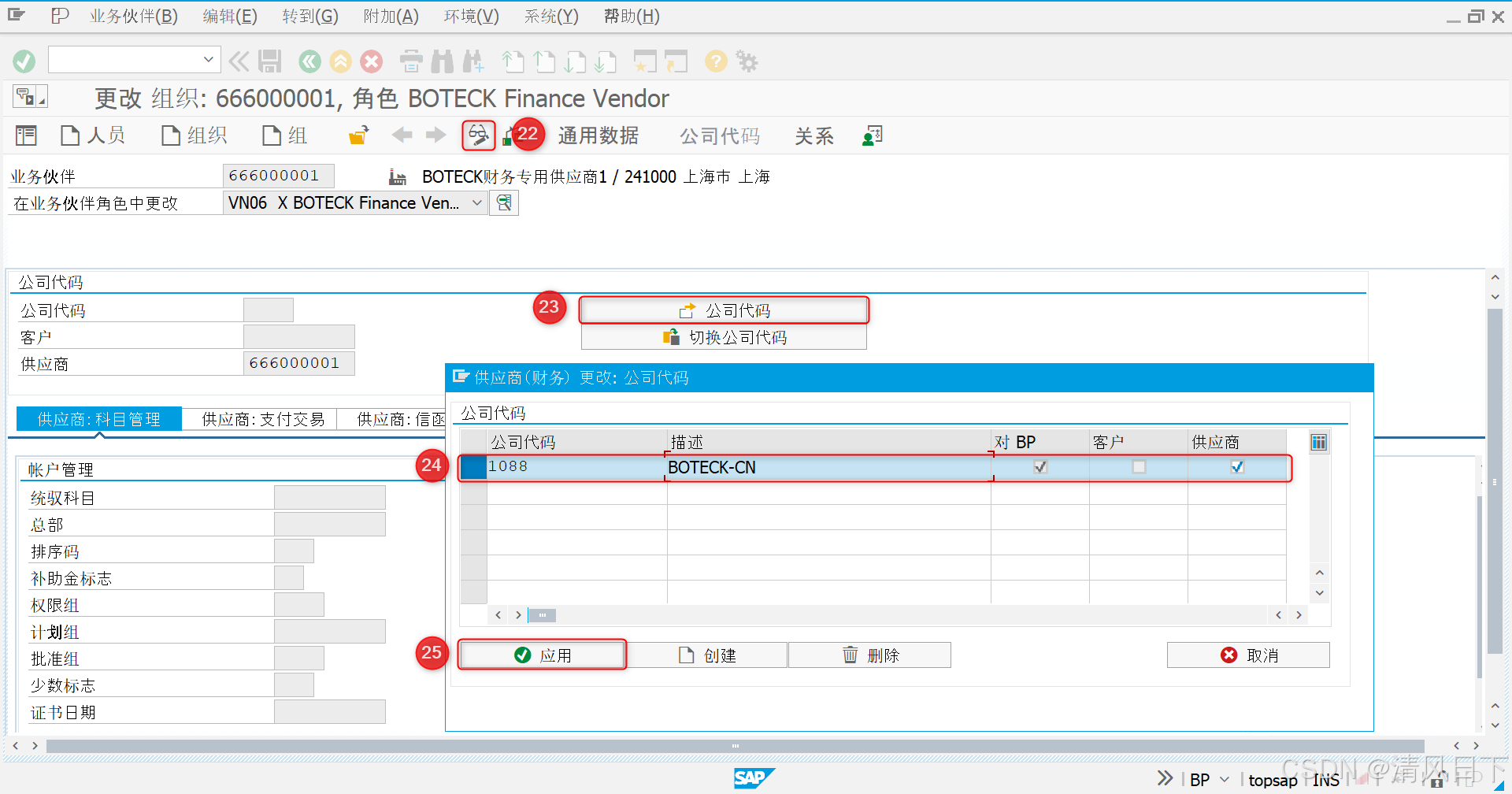
Task: Click main window top scroll-up arrow
Action: (1495, 277)
